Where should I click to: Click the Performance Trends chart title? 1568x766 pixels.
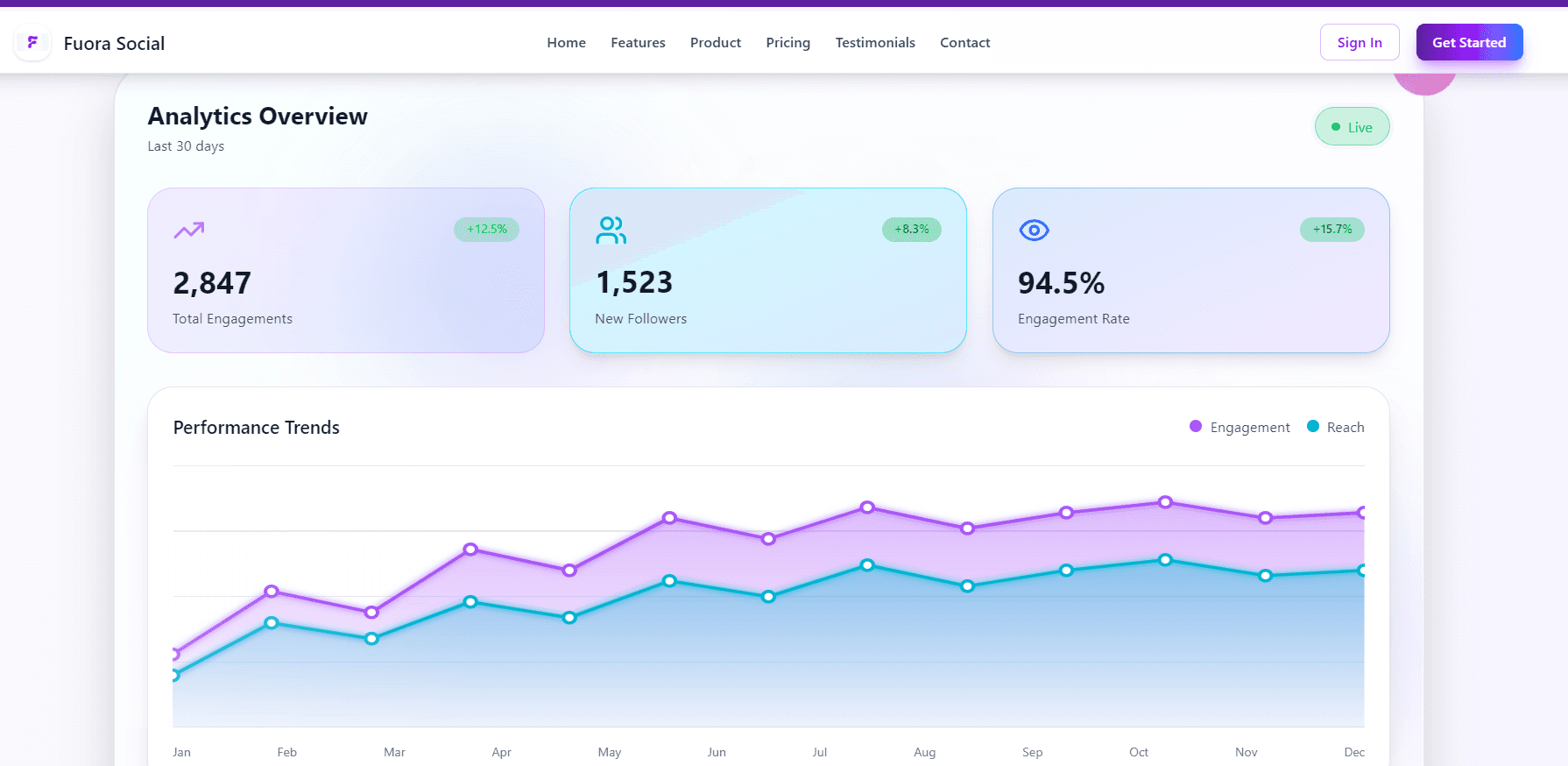click(x=256, y=428)
